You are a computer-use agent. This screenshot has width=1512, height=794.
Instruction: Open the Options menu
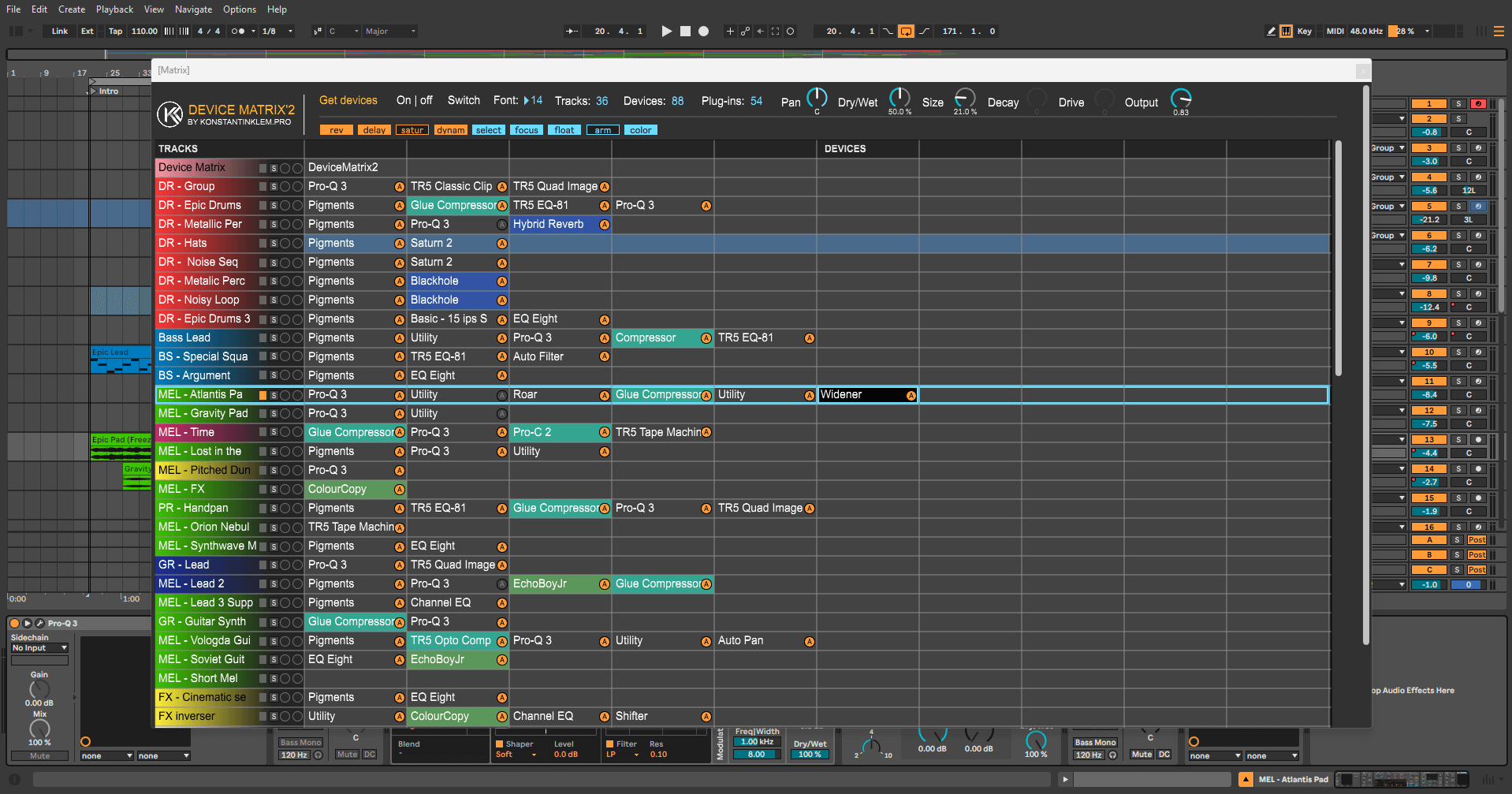click(239, 9)
